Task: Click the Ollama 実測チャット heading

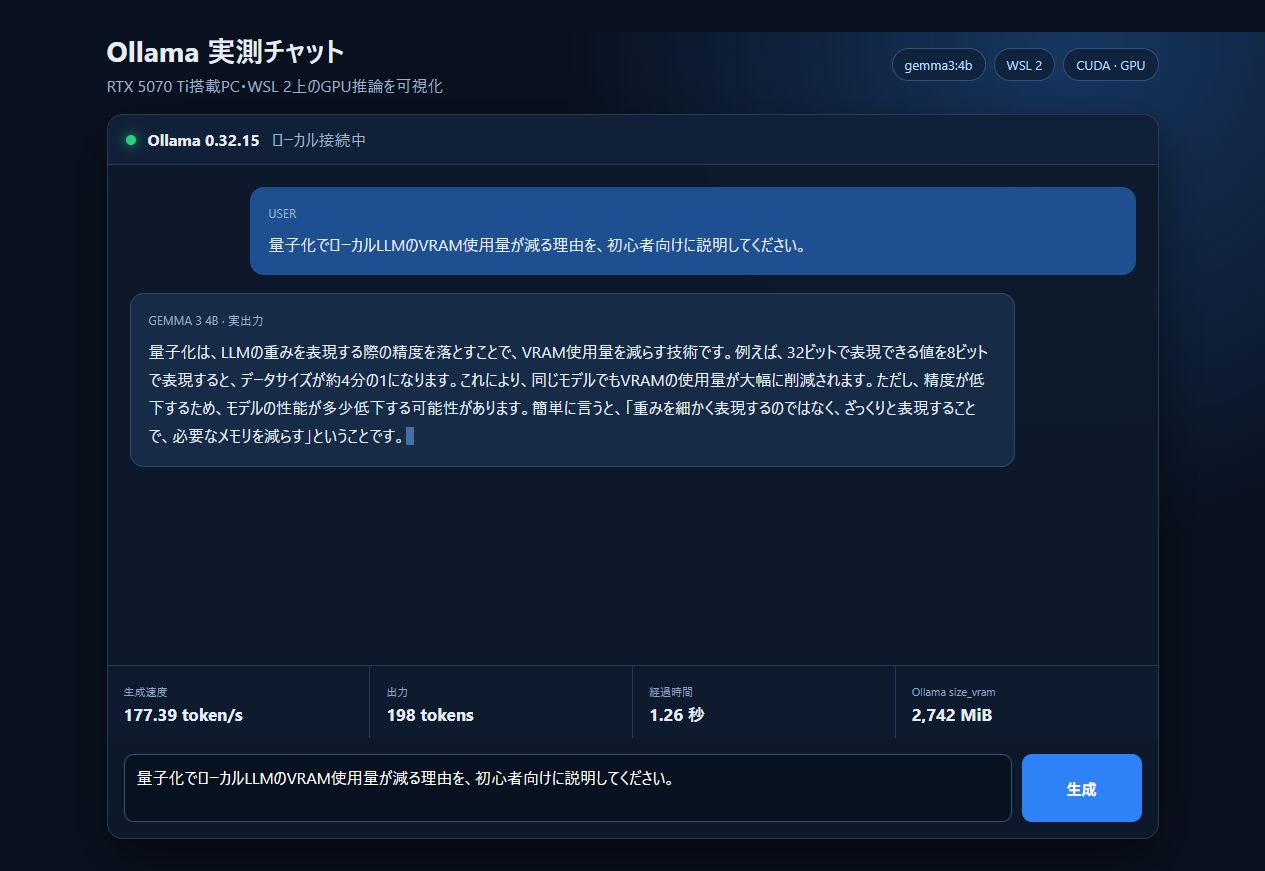Action: [225, 52]
